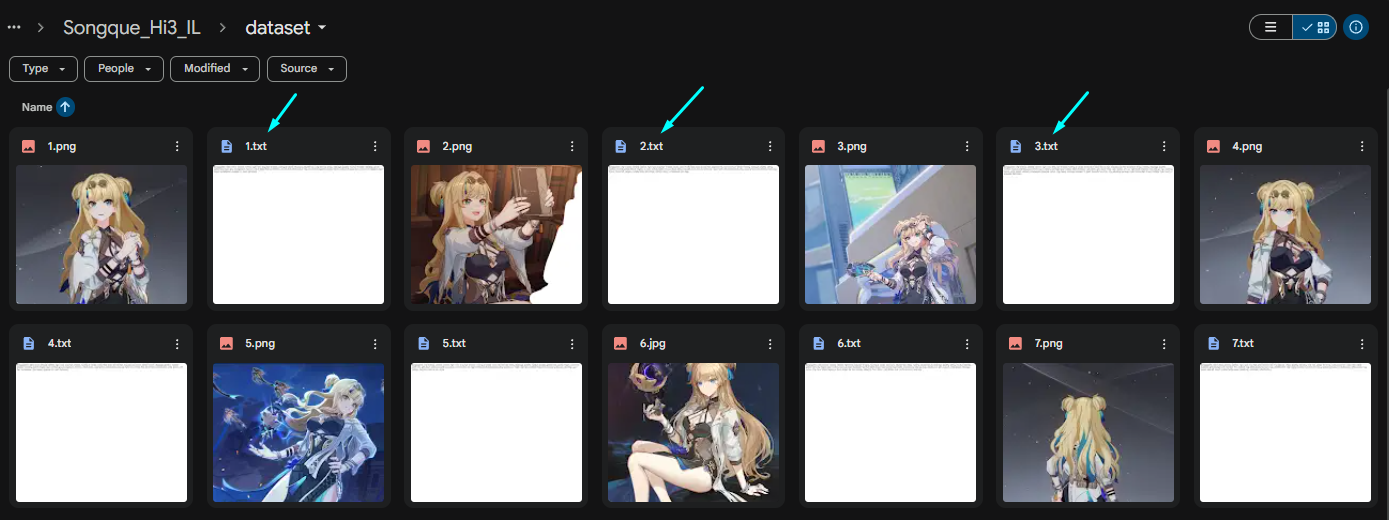Open the more options menu for 7.png
This screenshot has height=520, width=1389.
(x=1165, y=343)
